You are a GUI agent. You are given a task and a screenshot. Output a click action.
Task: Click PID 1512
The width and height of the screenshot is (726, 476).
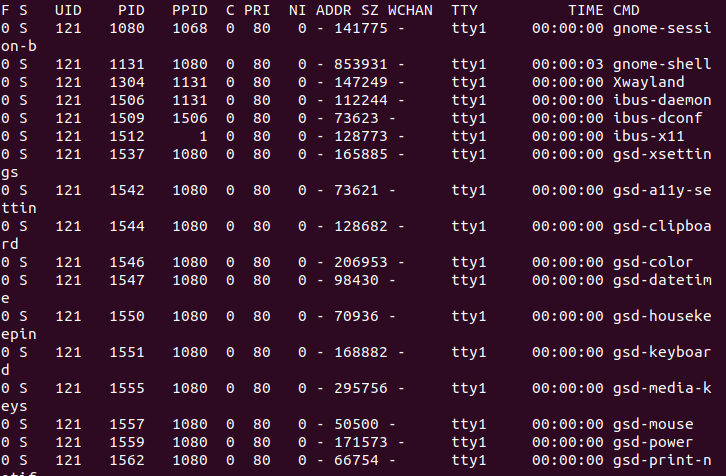(x=127, y=136)
